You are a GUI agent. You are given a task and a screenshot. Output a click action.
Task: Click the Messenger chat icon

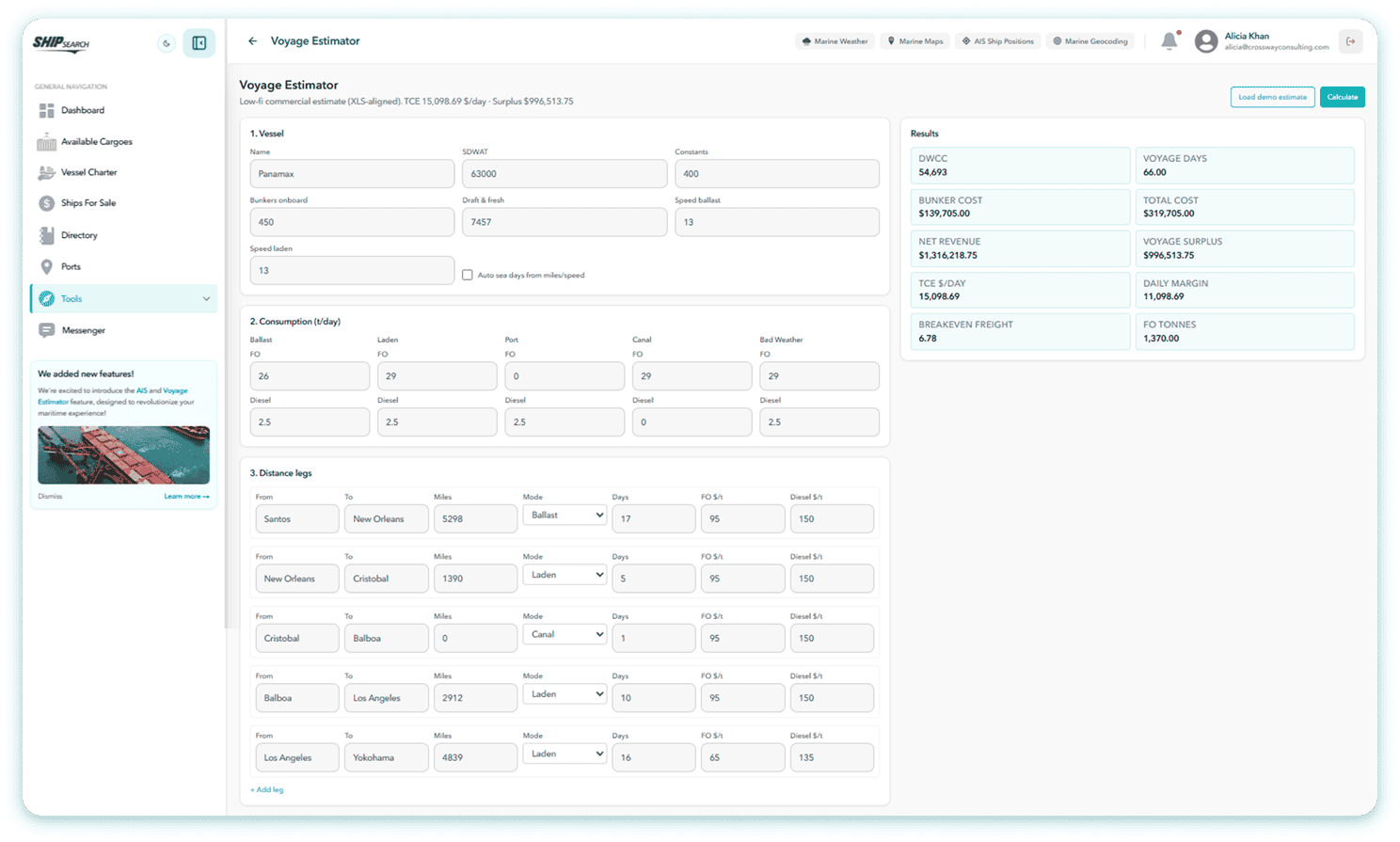(47, 330)
